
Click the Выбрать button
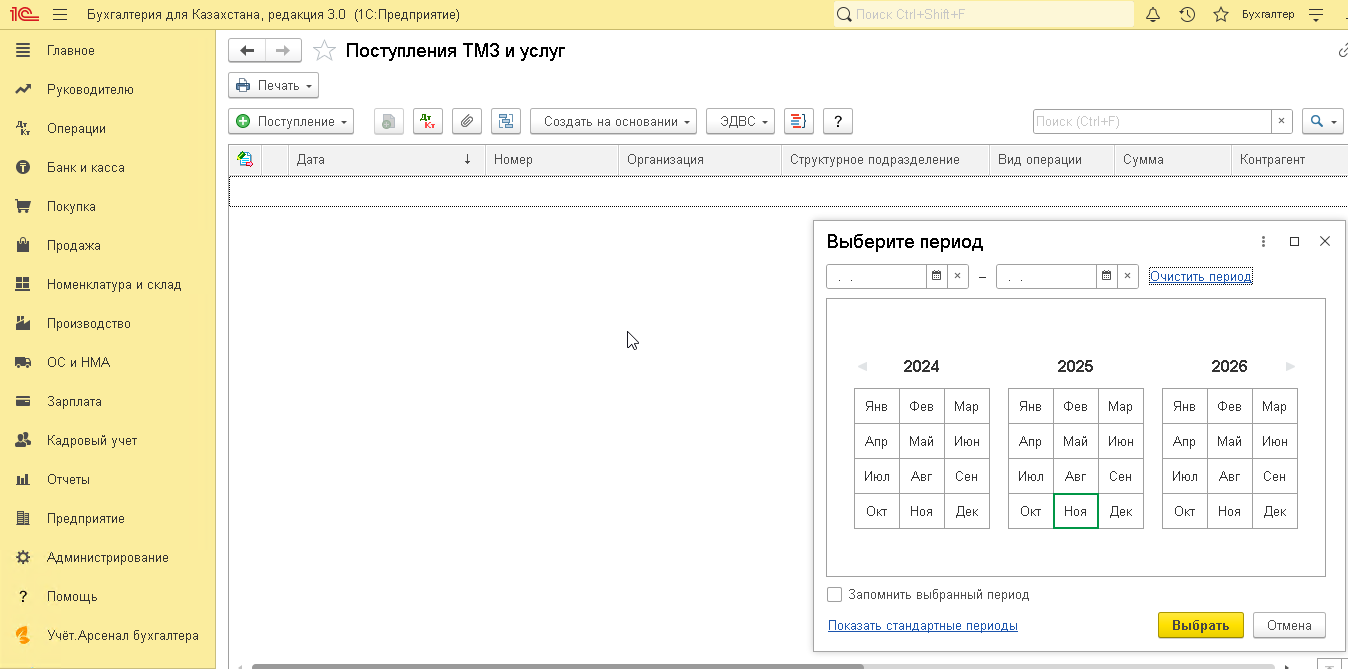point(1200,625)
